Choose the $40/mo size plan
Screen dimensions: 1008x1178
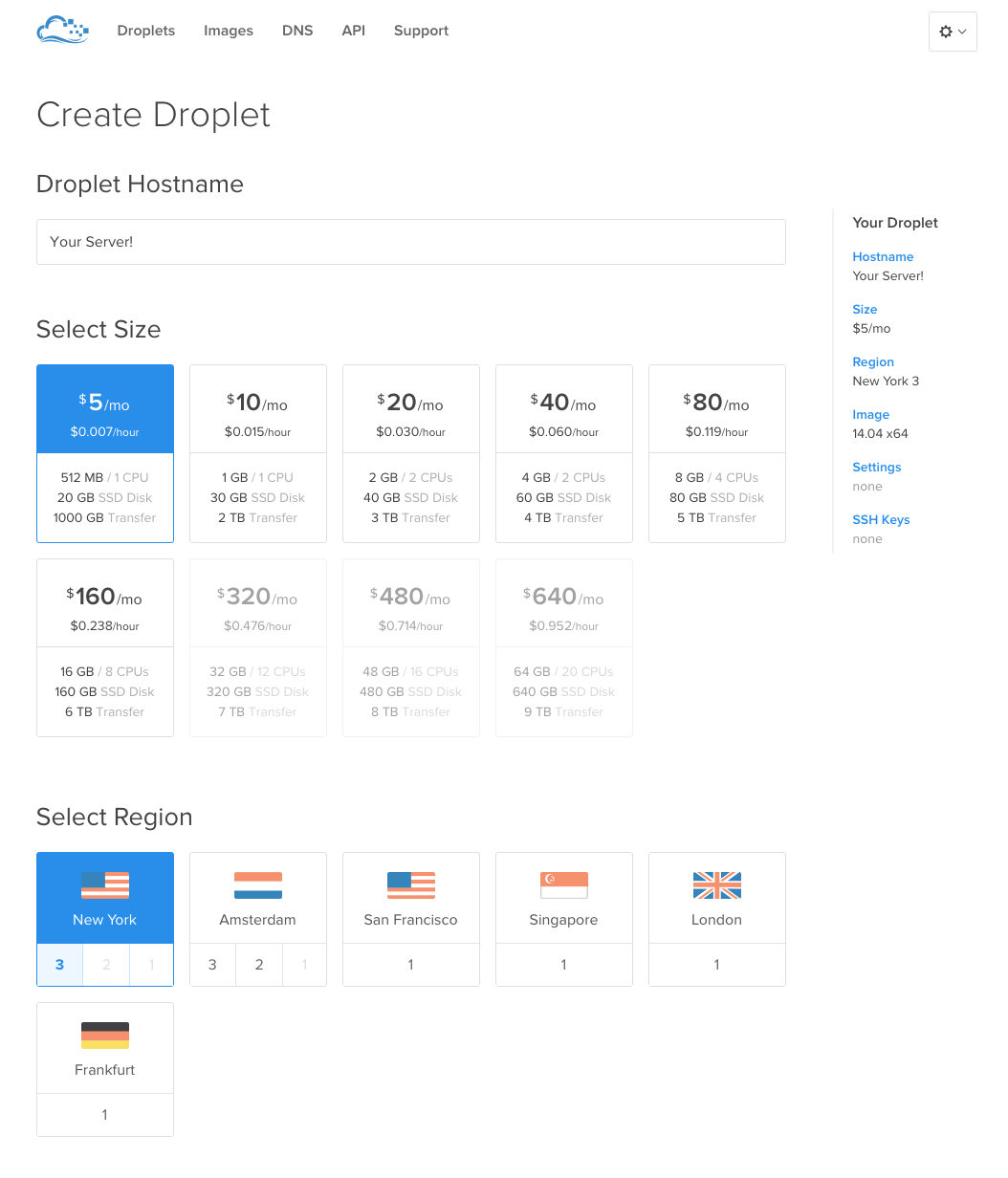564,453
